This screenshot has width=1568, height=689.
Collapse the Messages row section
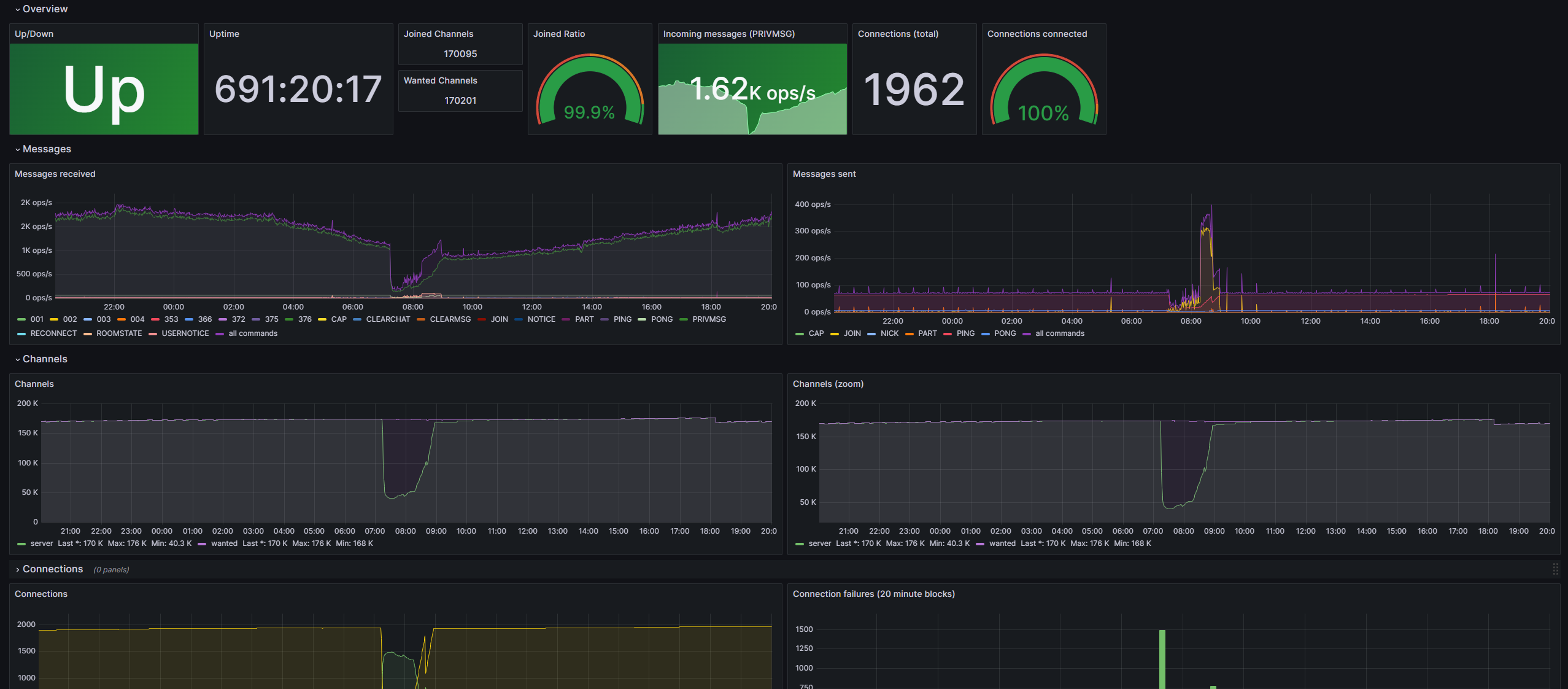pyautogui.click(x=47, y=149)
